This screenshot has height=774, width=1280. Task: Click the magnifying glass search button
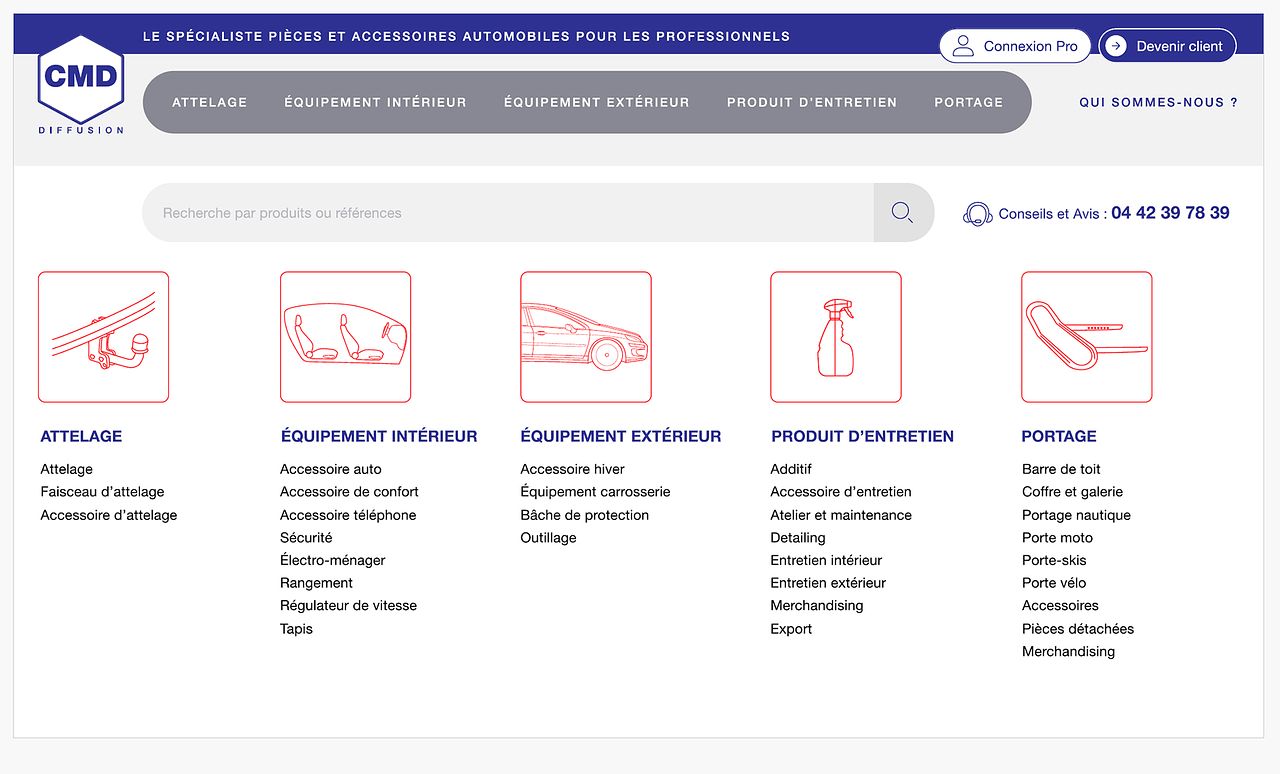(902, 212)
